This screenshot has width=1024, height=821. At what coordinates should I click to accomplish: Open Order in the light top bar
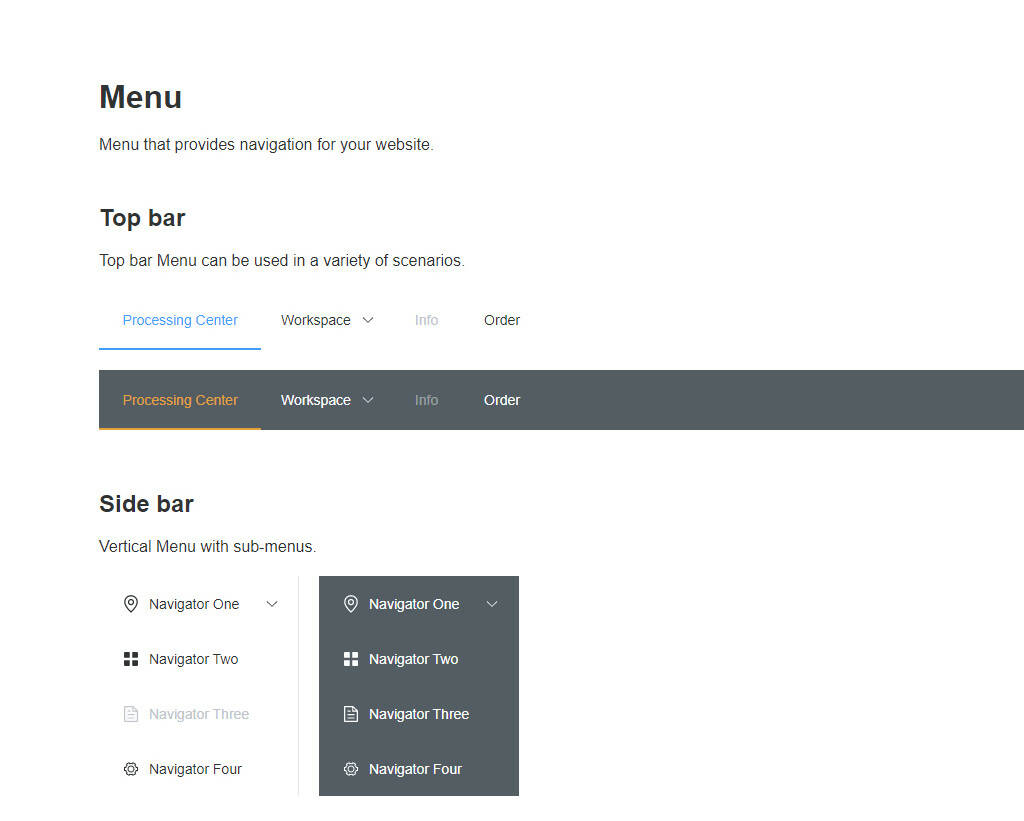tap(502, 320)
